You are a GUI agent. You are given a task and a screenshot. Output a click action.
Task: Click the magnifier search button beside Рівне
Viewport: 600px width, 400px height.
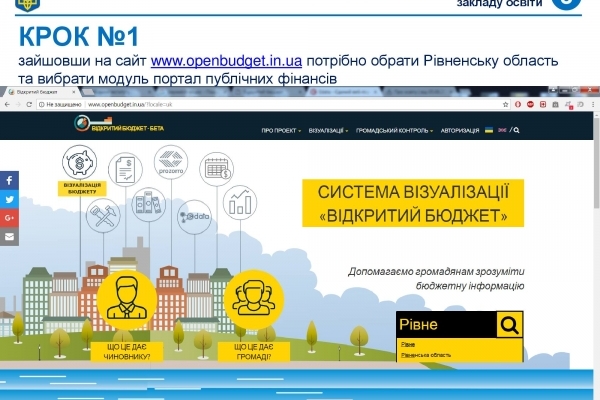[509, 325]
